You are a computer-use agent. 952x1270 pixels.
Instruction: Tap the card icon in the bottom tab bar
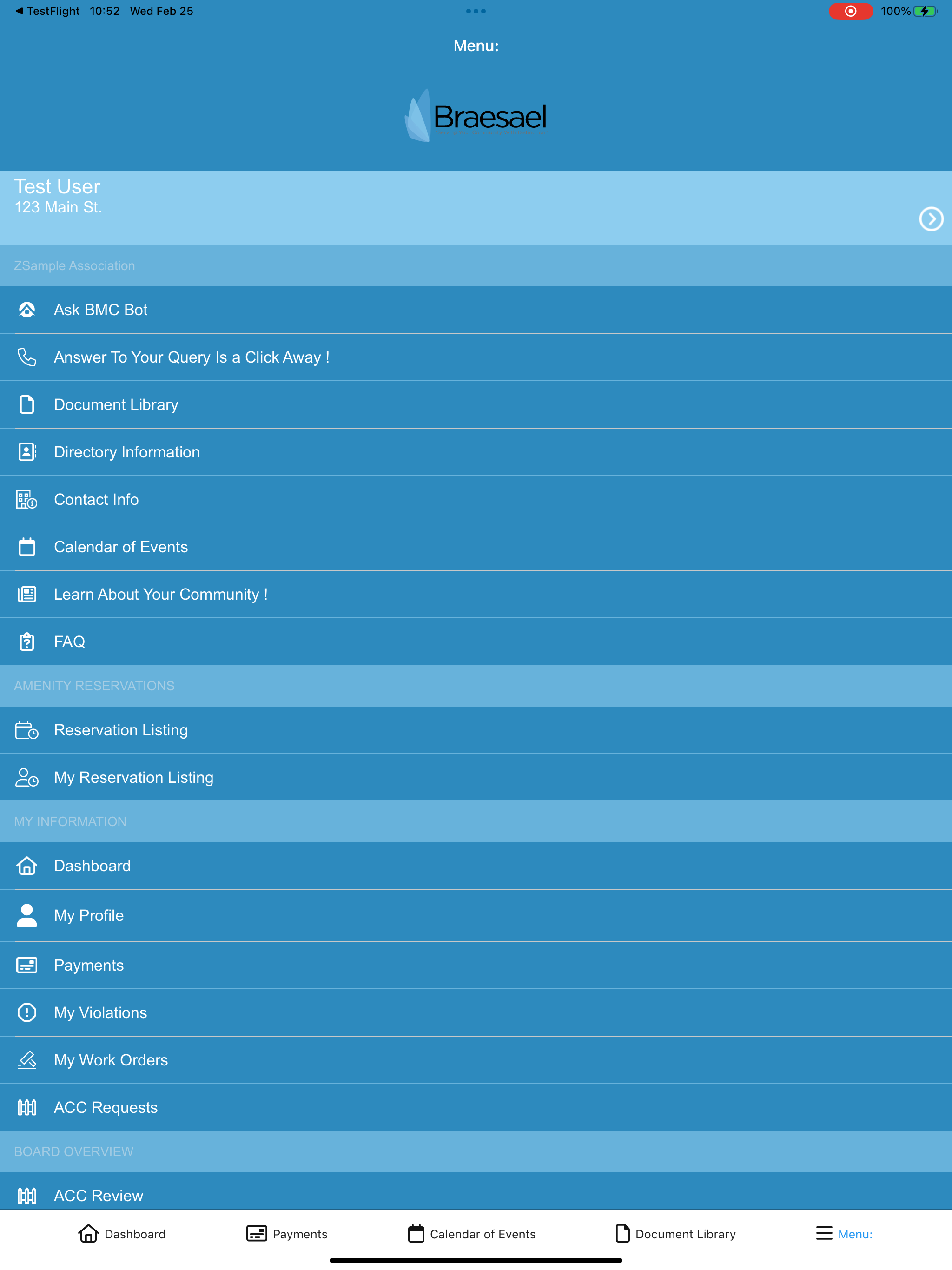(257, 1233)
